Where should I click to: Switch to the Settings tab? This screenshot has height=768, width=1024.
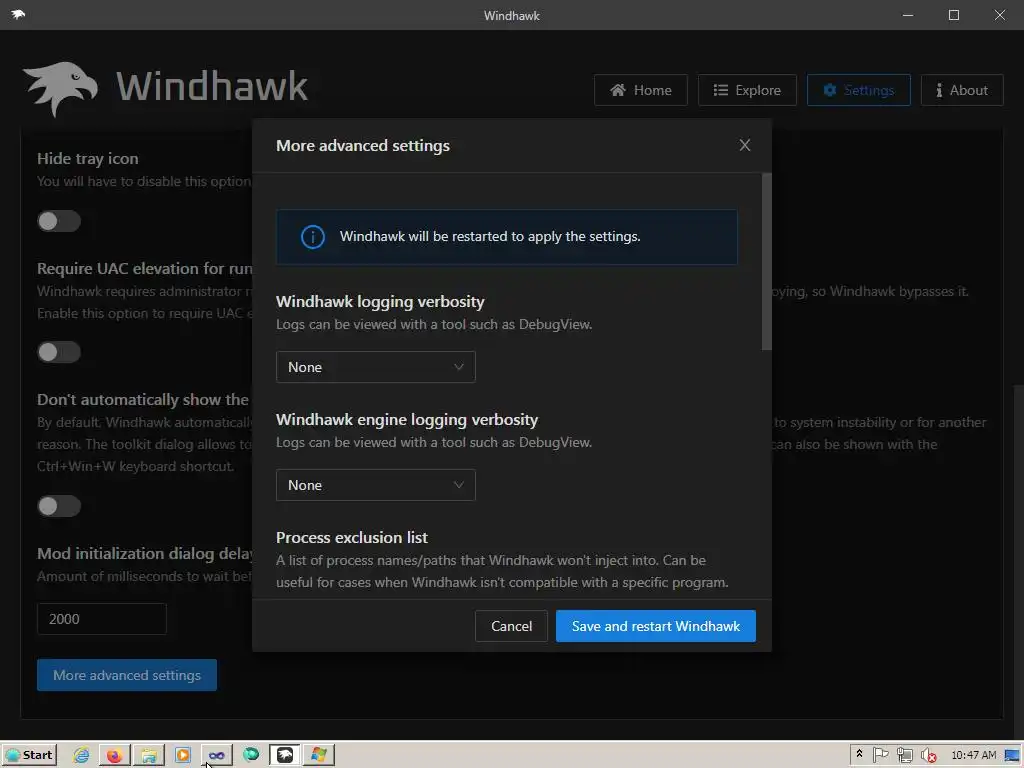pyautogui.click(x=859, y=90)
